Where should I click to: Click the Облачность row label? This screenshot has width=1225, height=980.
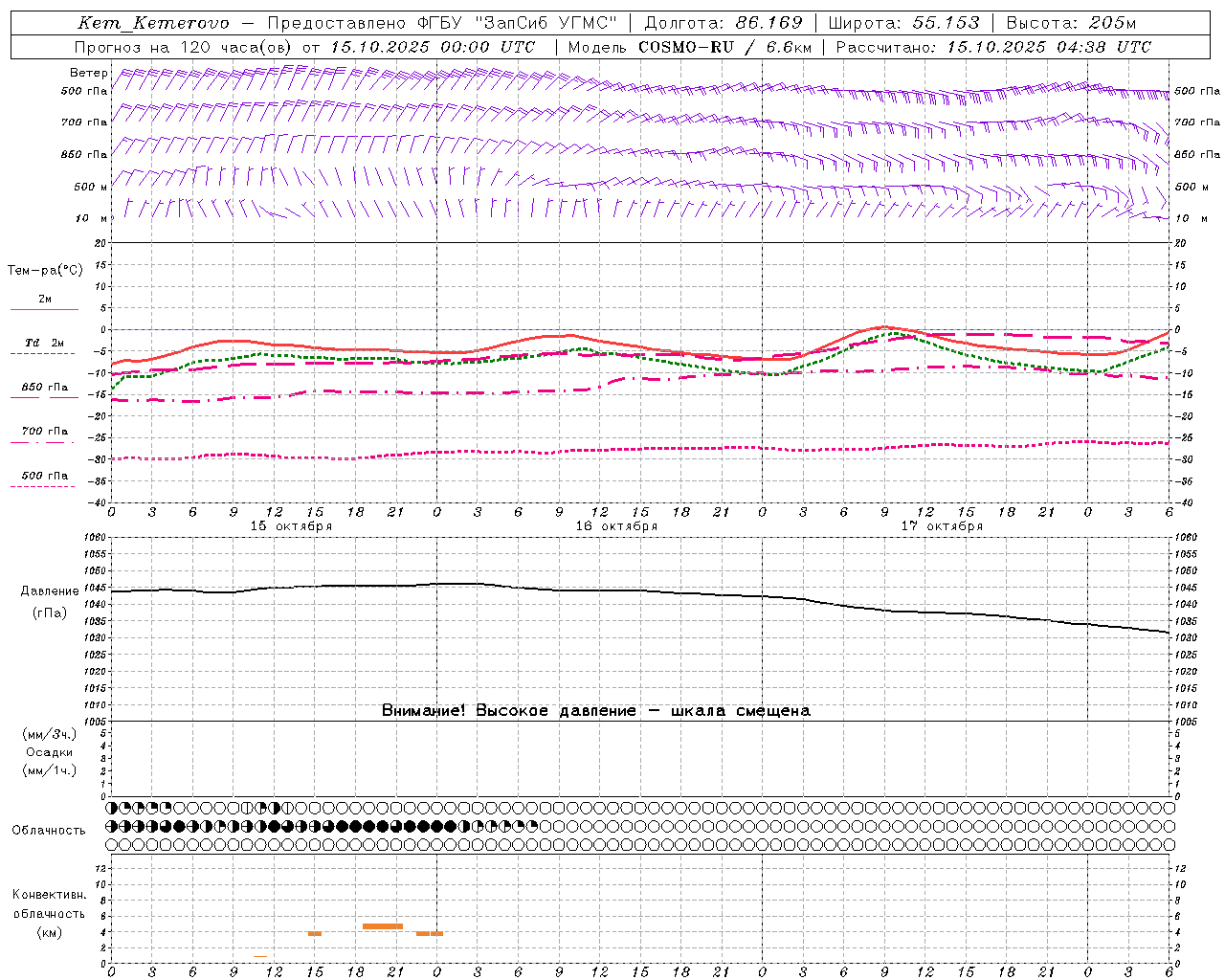[49, 831]
